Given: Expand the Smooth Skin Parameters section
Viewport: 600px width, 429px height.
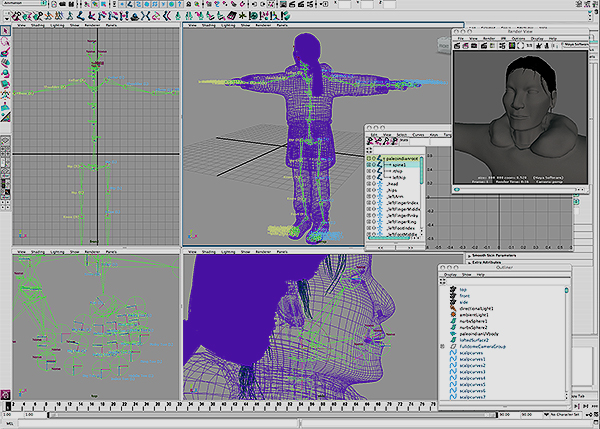Looking at the screenshot, I should click(x=469, y=255).
